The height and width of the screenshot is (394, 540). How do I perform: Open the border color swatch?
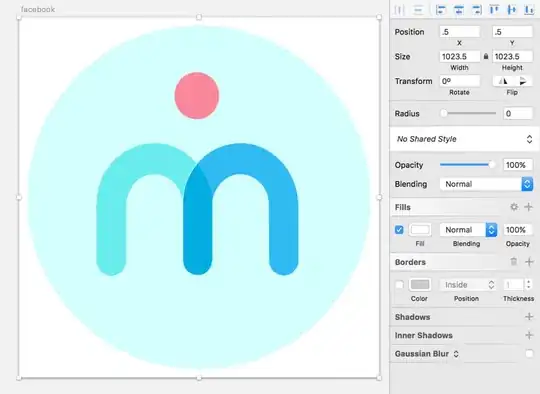420,284
